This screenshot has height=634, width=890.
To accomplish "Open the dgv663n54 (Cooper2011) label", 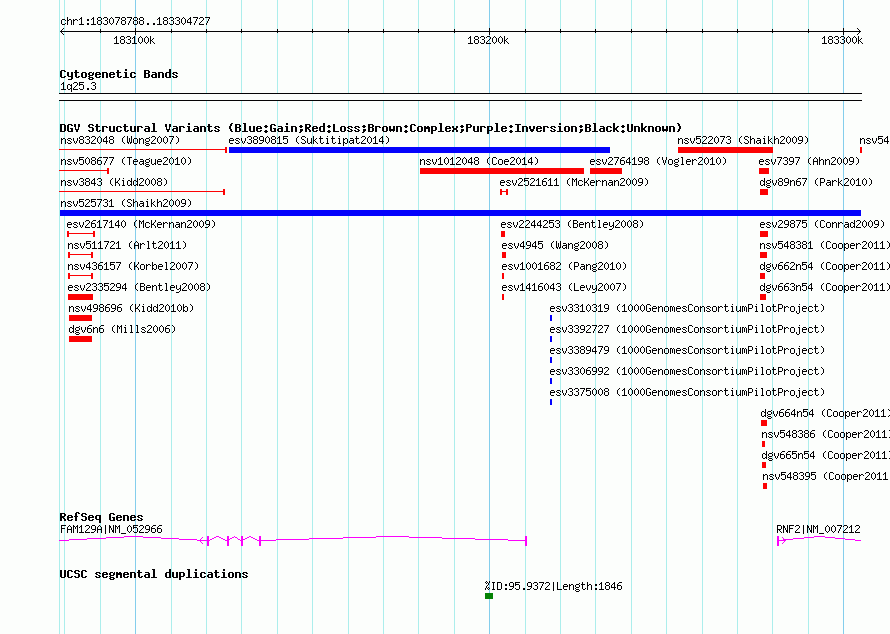I will (824, 287).
